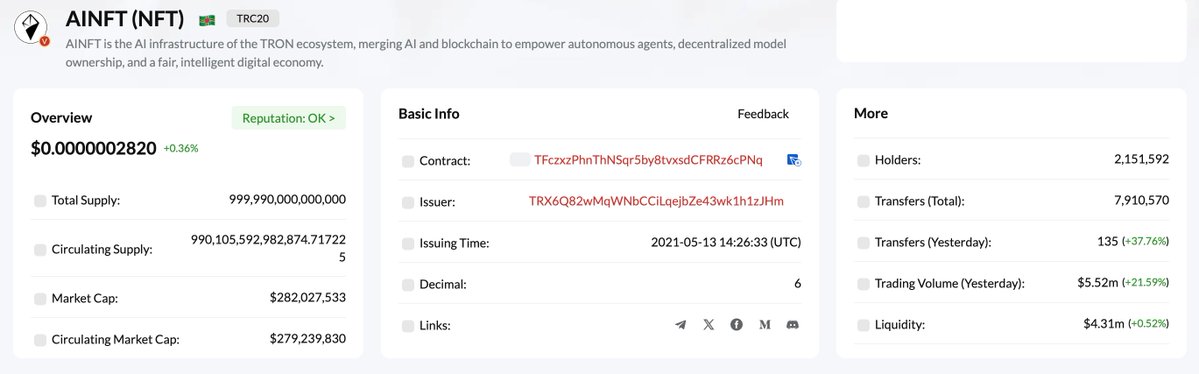Screen dimensions: 1199x374
Task: Click holders count 2,151,592
Action: [x=1141, y=160]
